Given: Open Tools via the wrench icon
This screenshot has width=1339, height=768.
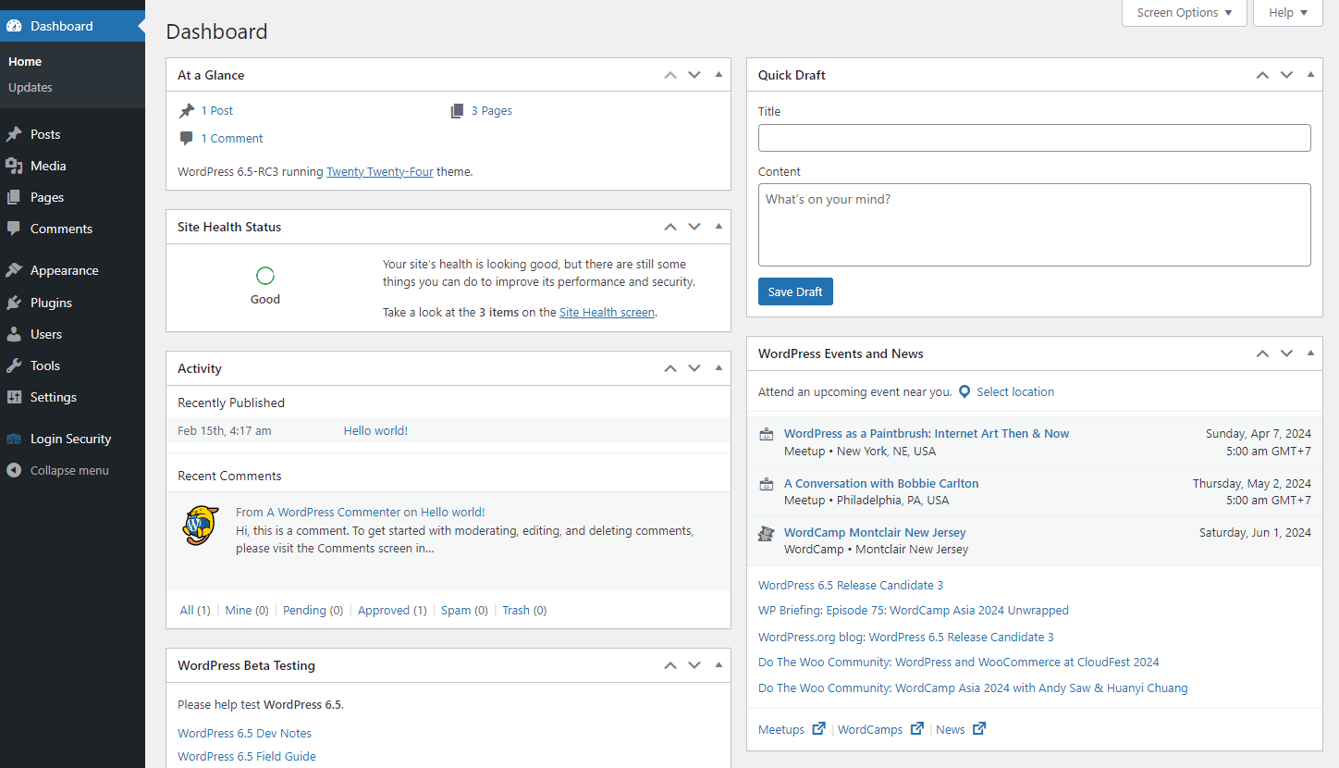Looking at the screenshot, I should point(17,365).
